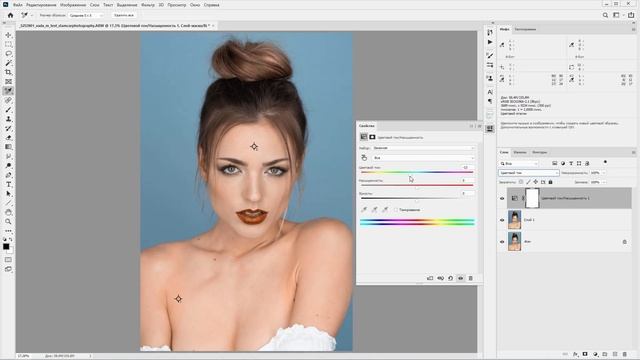Reset Hue/Saturation adjustment to defaults

451,278
